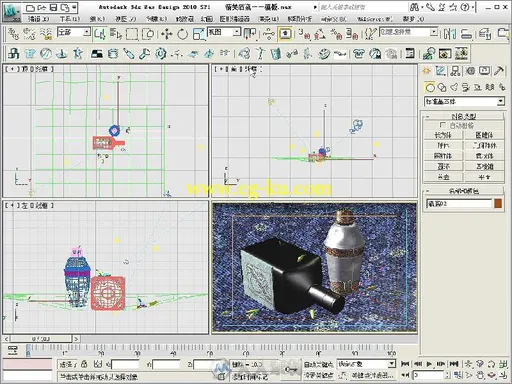Activate the Bind to Space Warp tool

pyautogui.click(x=46, y=34)
